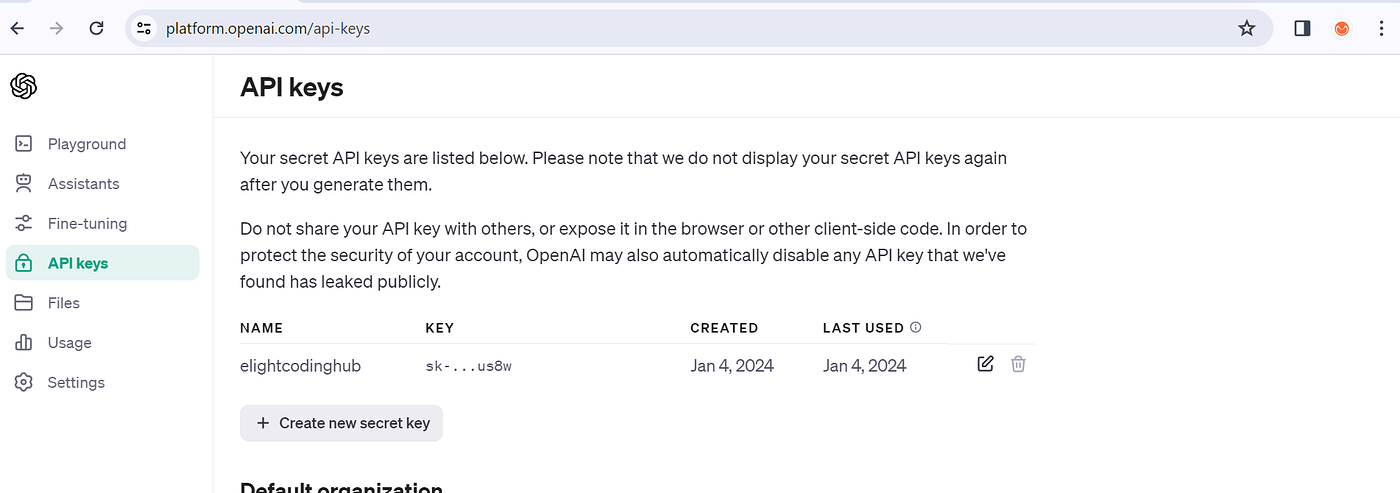Create new secret key

342,423
